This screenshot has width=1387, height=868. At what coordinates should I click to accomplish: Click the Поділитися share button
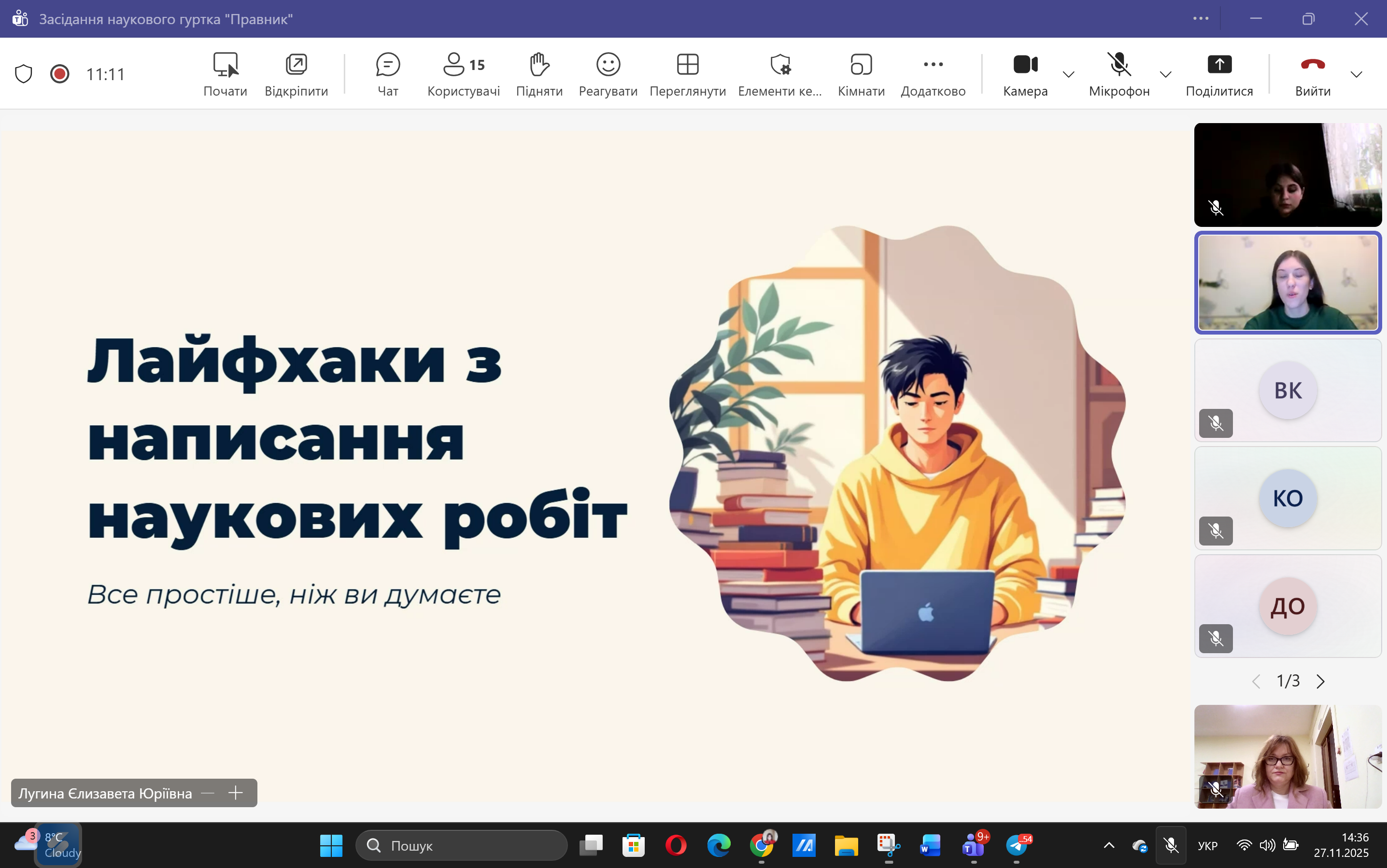pyautogui.click(x=1219, y=73)
